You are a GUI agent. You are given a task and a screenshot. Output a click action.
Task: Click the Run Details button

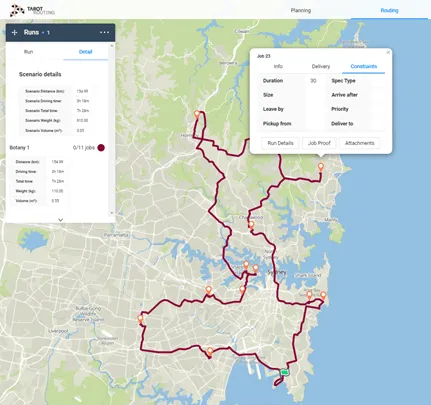coord(280,143)
